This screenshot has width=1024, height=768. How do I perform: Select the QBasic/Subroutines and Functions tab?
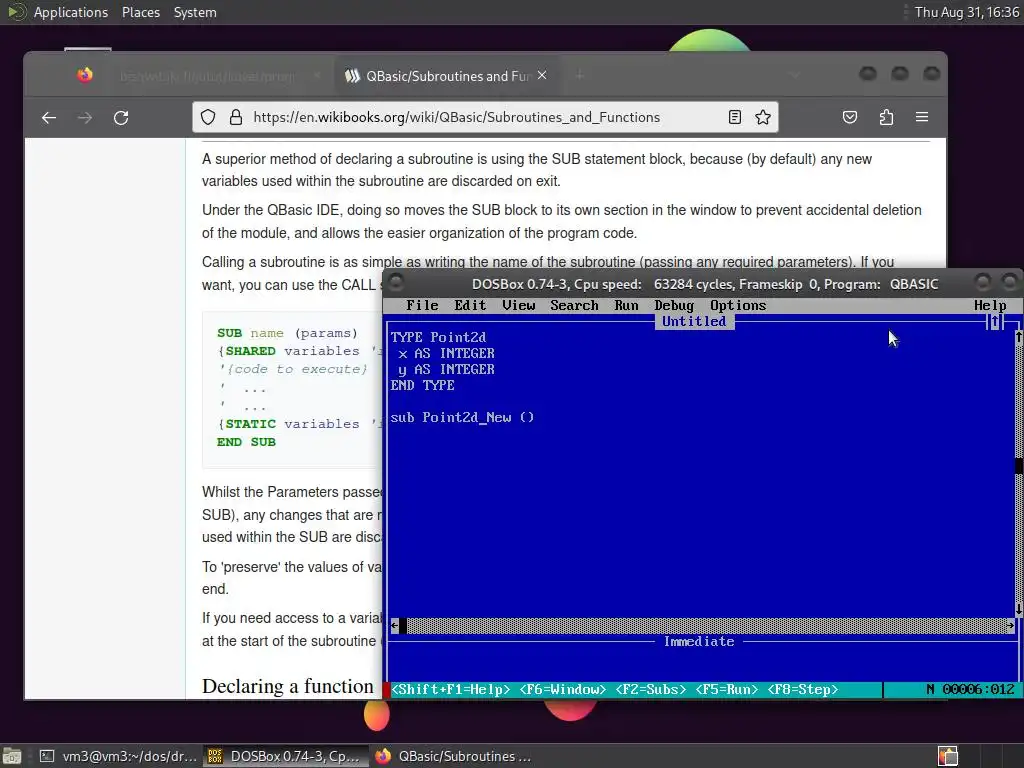pyautogui.click(x=446, y=76)
